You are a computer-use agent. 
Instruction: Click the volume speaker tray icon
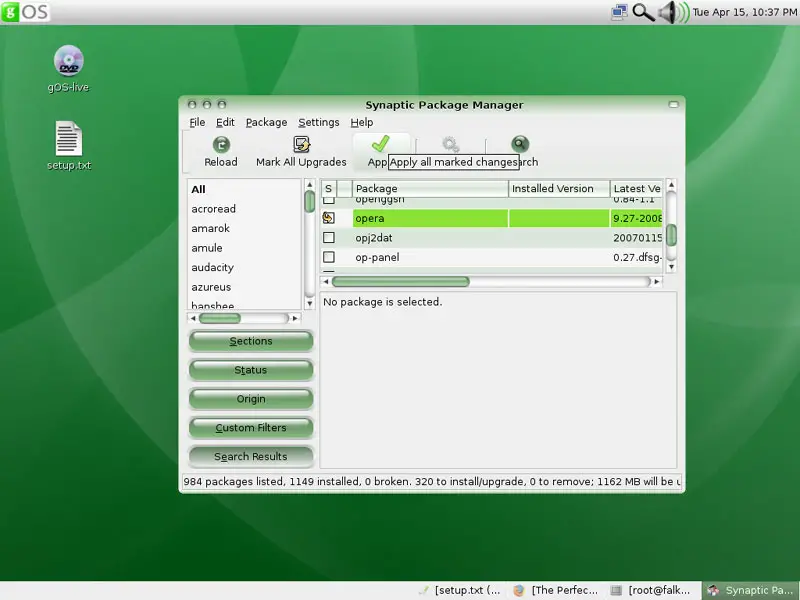tap(673, 12)
